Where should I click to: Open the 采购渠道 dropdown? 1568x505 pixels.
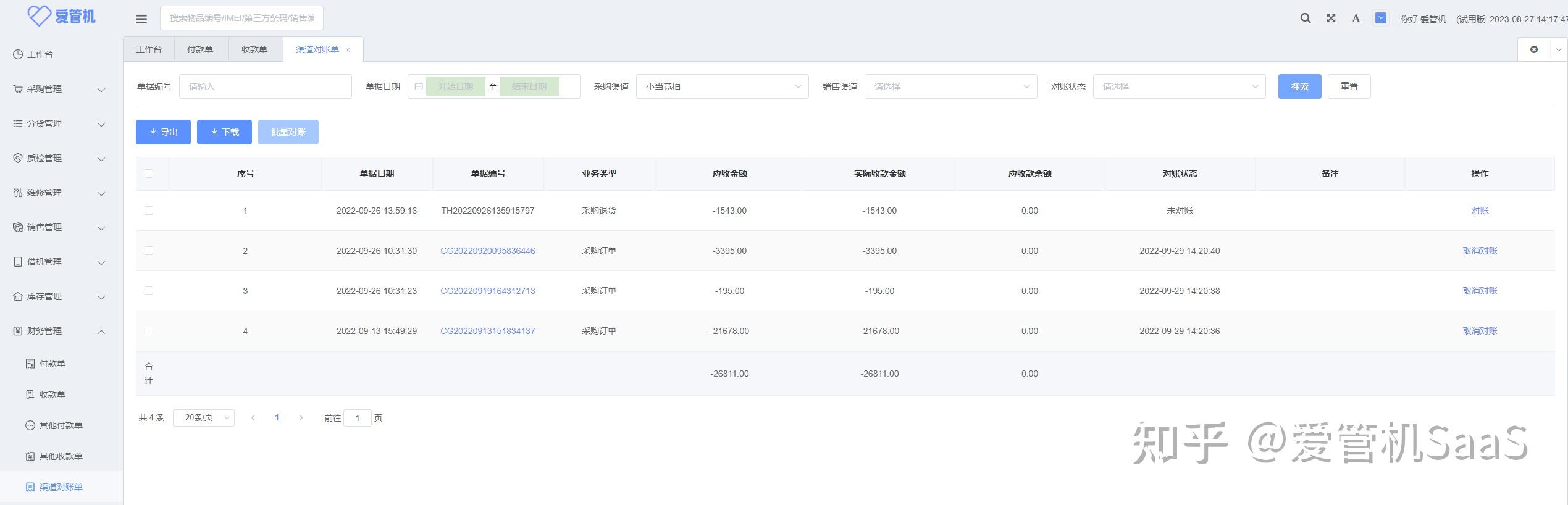pos(723,86)
